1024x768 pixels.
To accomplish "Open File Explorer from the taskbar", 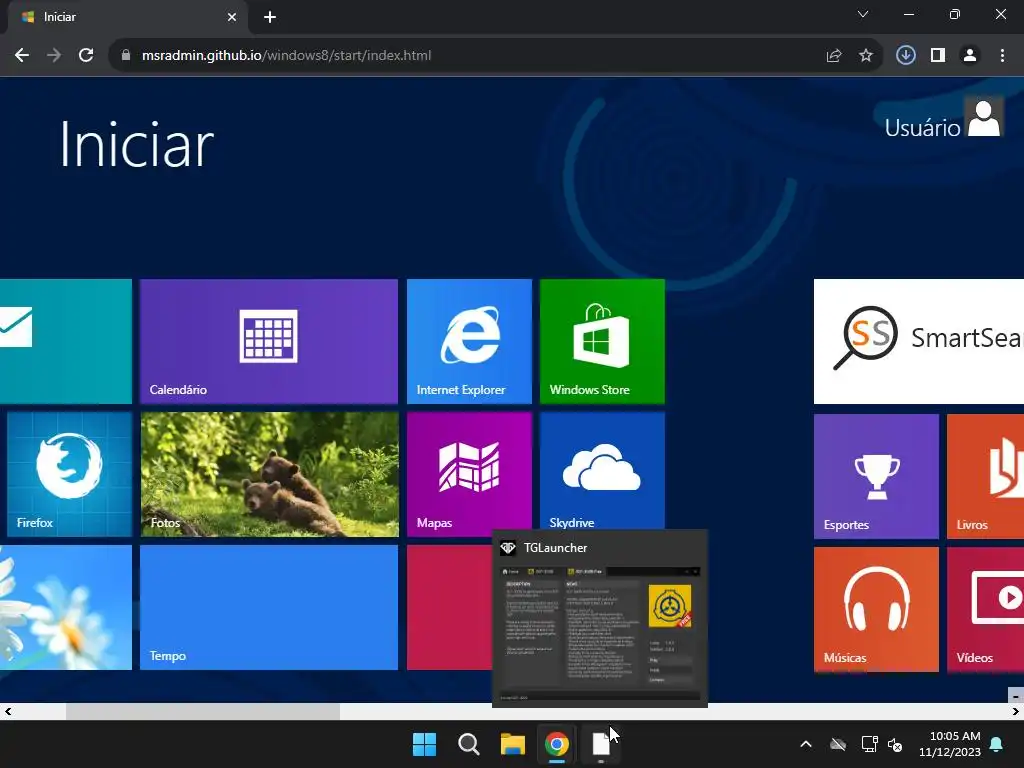I will click(513, 744).
